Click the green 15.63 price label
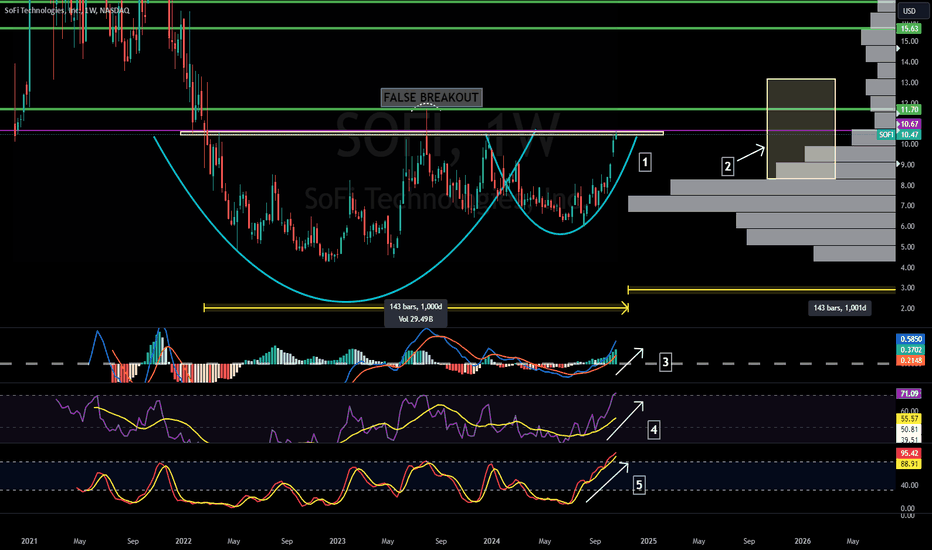The image size is (932, 550). coord(909,29)
